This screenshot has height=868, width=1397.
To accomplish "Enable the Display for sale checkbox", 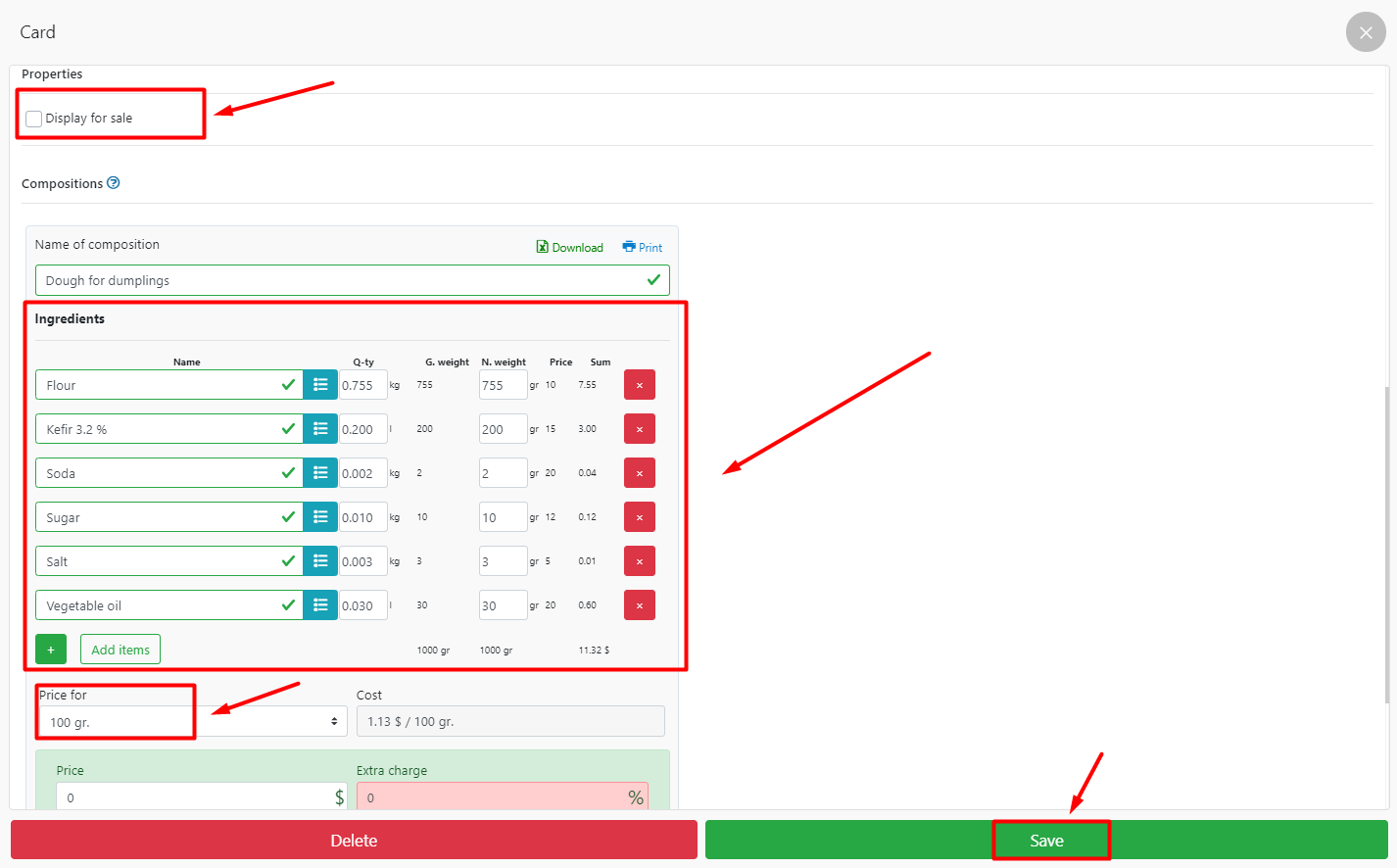I will (x=34, y=119).
